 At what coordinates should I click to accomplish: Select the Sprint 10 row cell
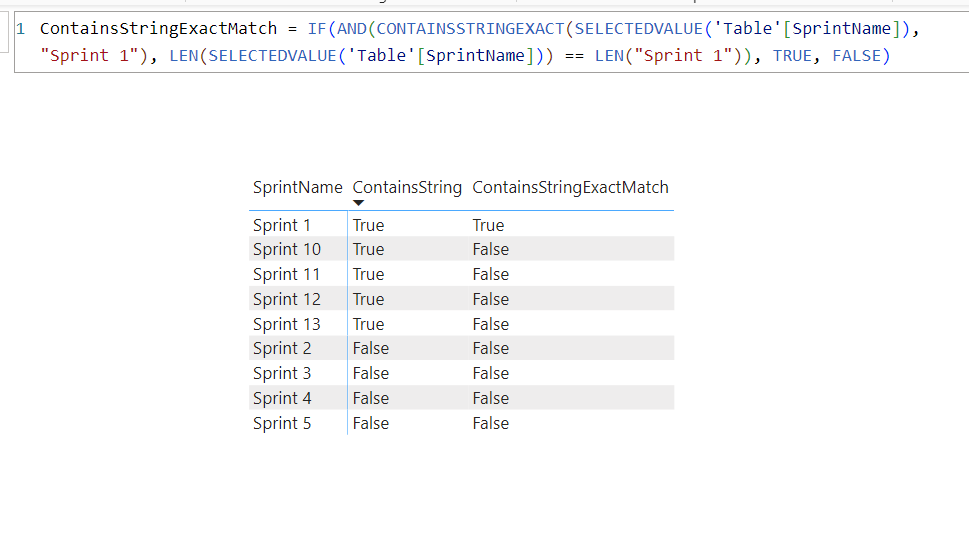point(287,249)
